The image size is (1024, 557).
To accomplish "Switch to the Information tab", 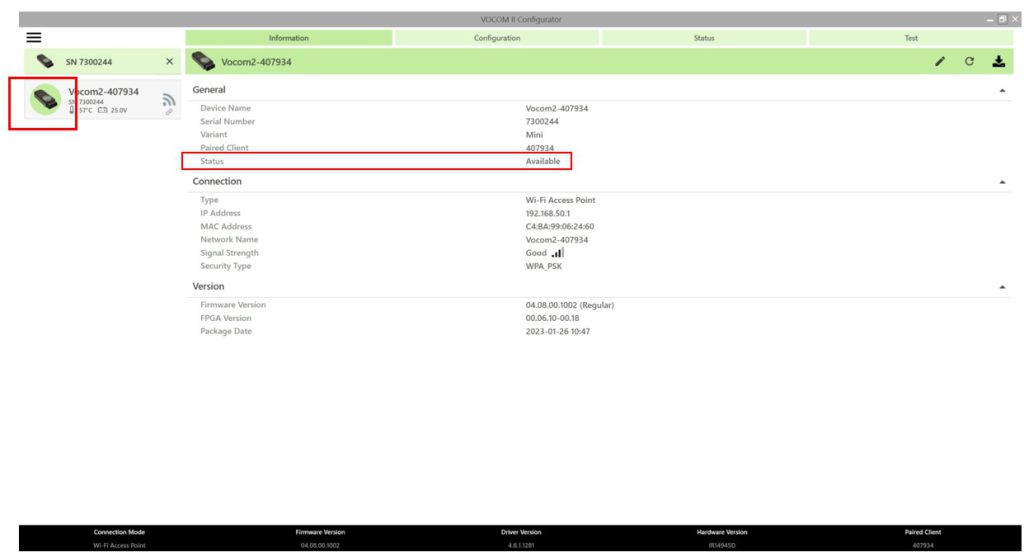I will click(x=289, y=38).
